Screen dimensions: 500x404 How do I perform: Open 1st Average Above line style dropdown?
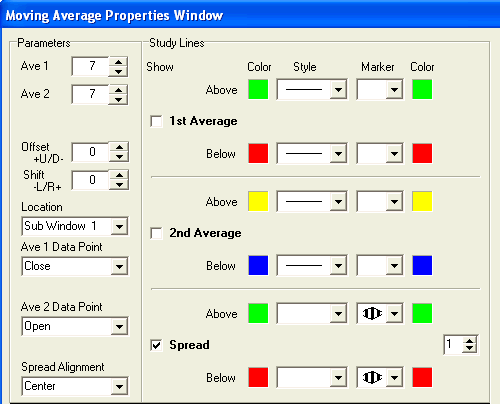click(338, 90)
